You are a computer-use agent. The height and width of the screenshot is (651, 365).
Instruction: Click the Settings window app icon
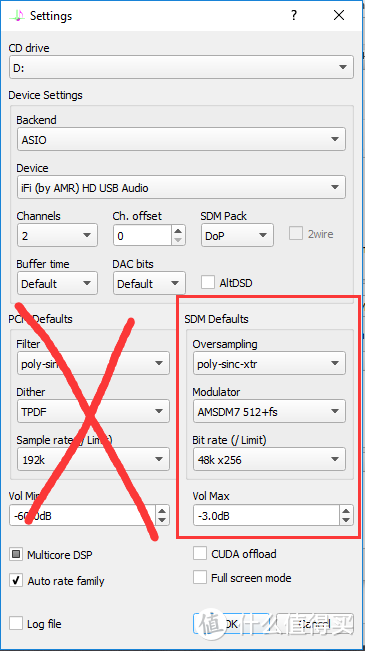17,15
